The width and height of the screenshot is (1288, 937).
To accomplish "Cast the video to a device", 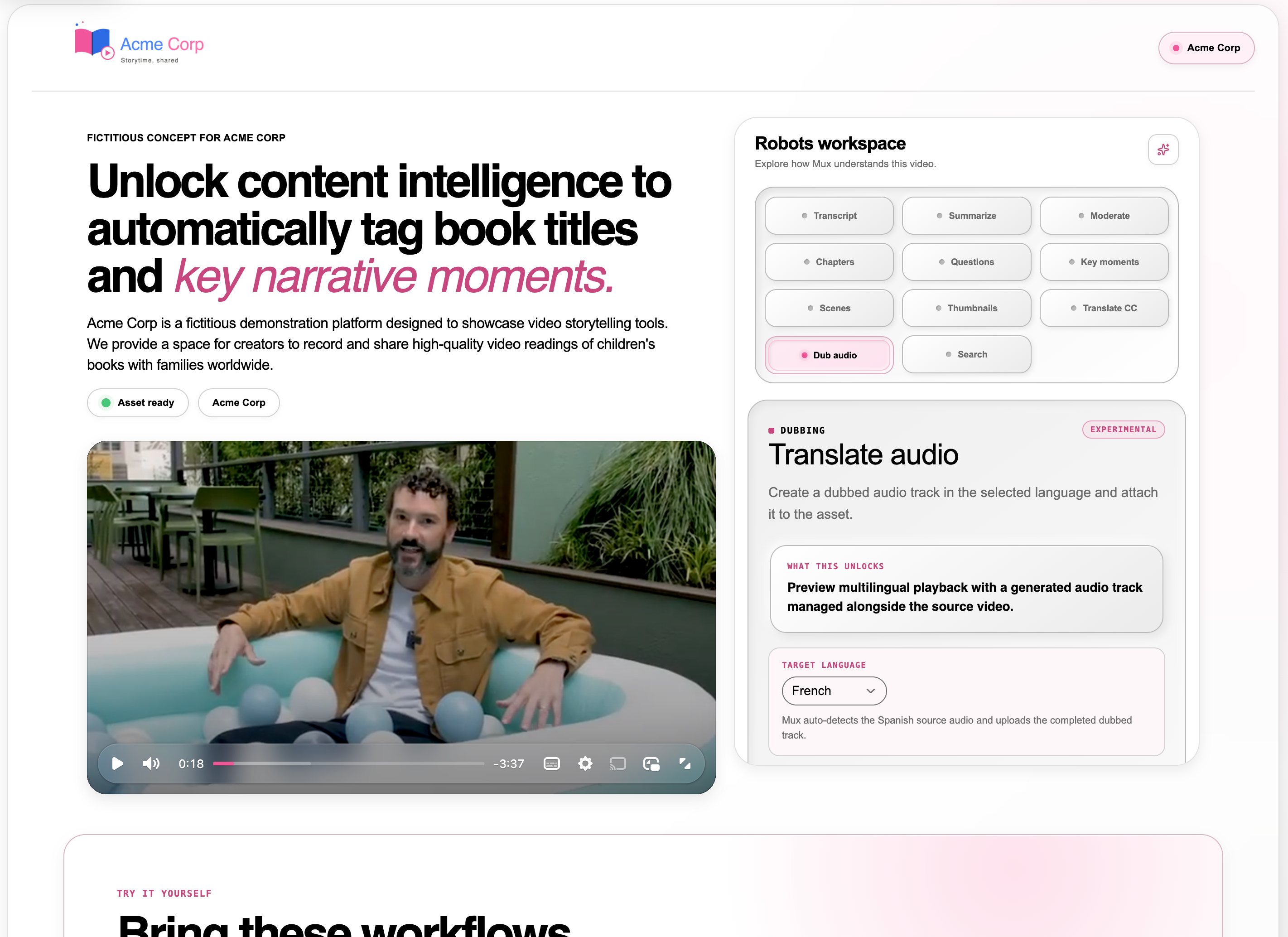I will (x=618, y=763).
